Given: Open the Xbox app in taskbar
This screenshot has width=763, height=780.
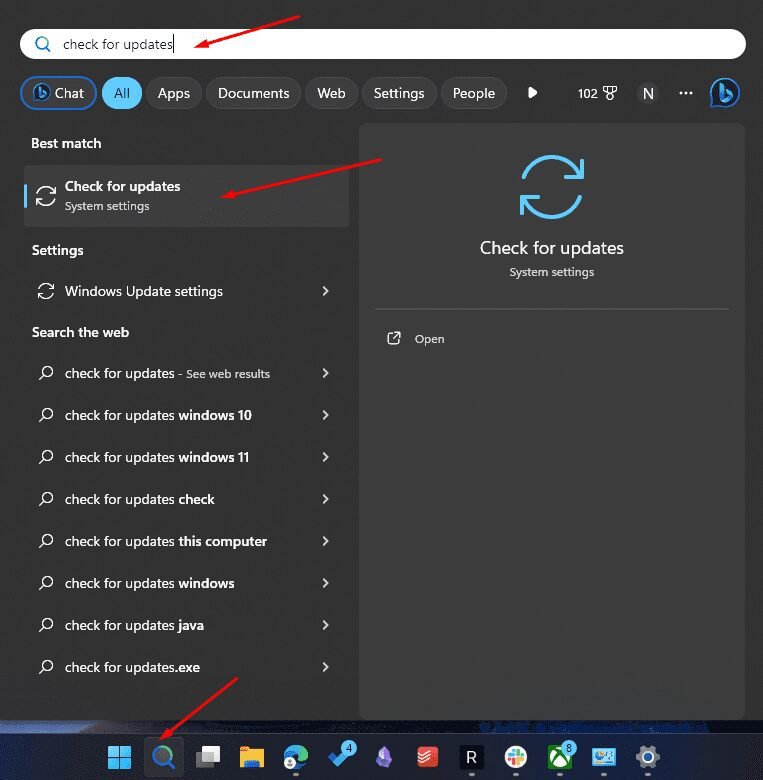Looking at the screenshot, I should point(559,757).
